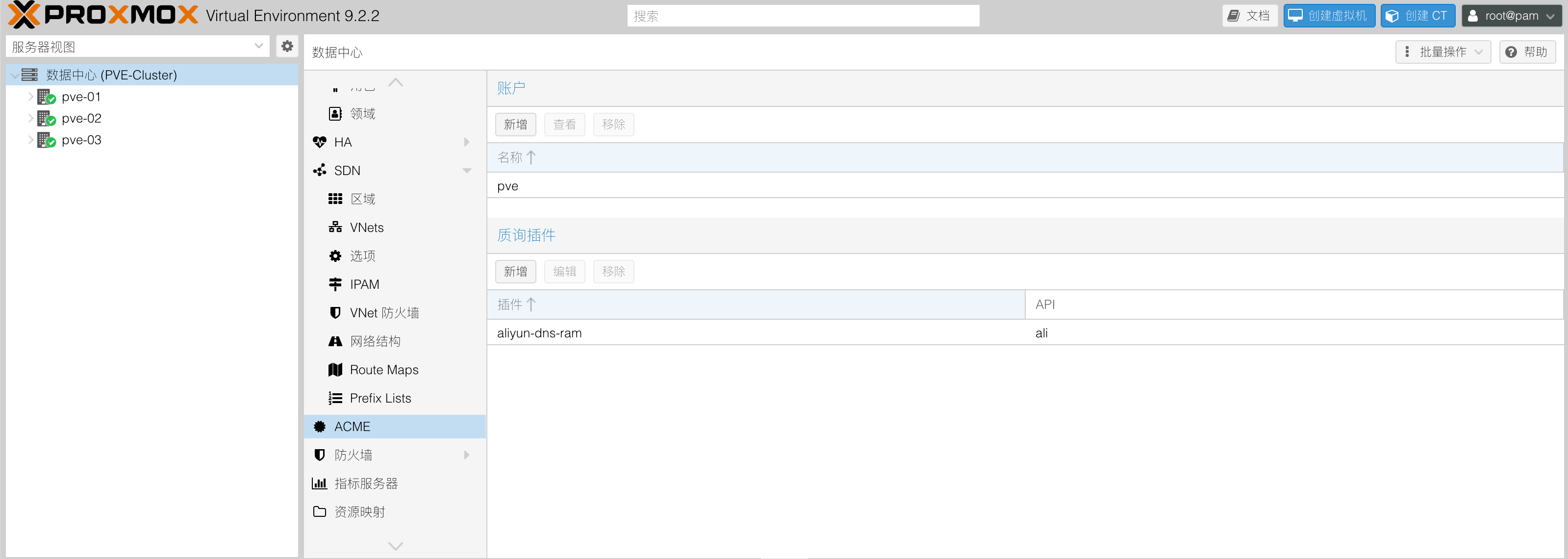Select the aliyun-dns-ram plugin row
This screenshot has height=559, width=1568.
tap(1025, 333)
